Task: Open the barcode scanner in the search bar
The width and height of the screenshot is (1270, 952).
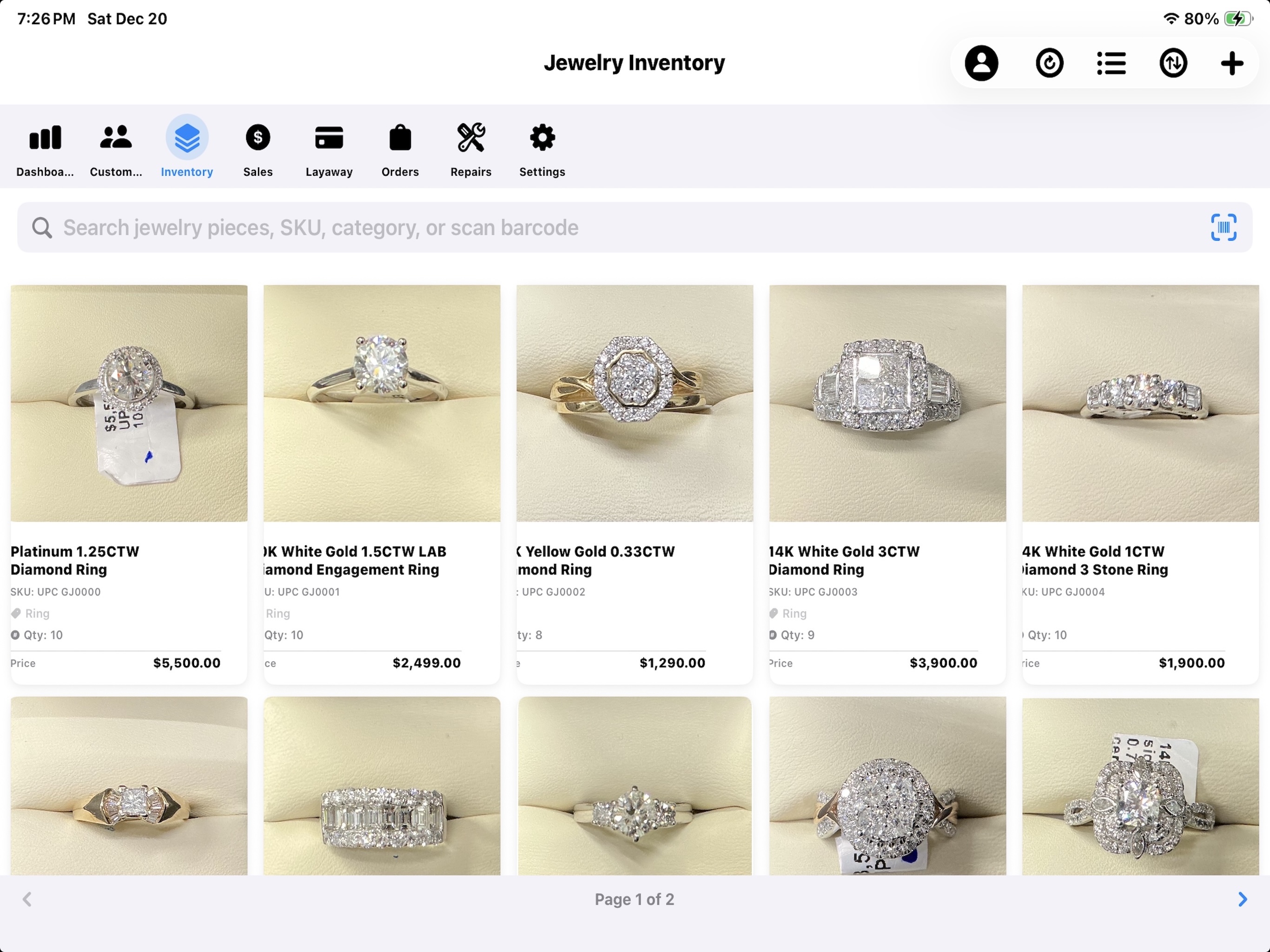Action: [x=1224, y=227]
